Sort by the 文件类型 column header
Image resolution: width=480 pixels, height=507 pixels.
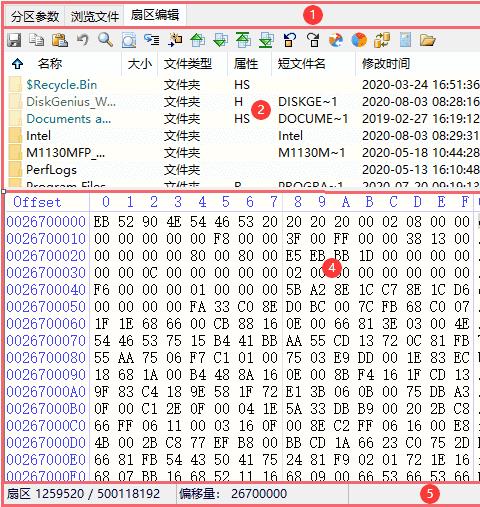[x=188, y=63]
